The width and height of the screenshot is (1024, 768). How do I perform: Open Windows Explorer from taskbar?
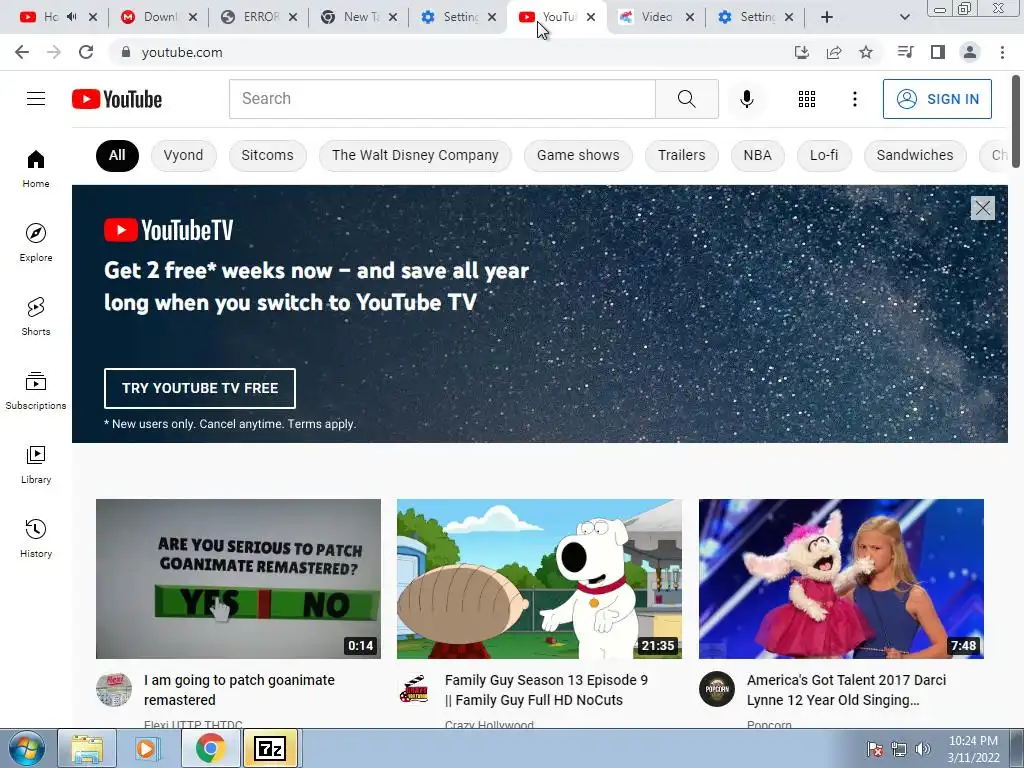coord(87,748)
